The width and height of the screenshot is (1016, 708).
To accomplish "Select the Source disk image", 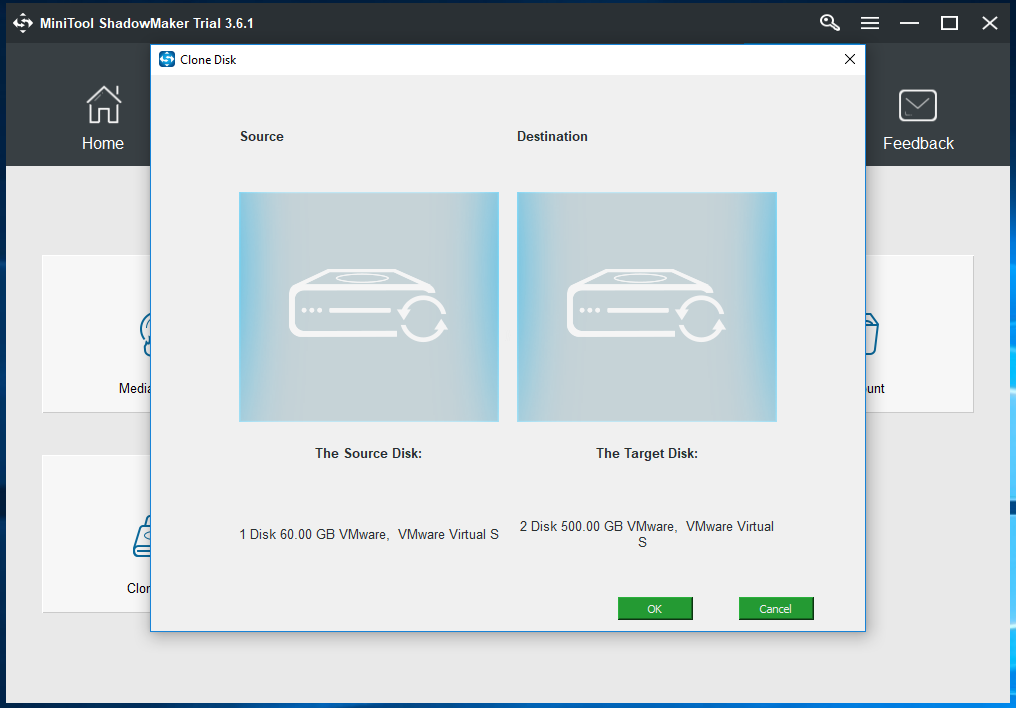I will [368, 306].
